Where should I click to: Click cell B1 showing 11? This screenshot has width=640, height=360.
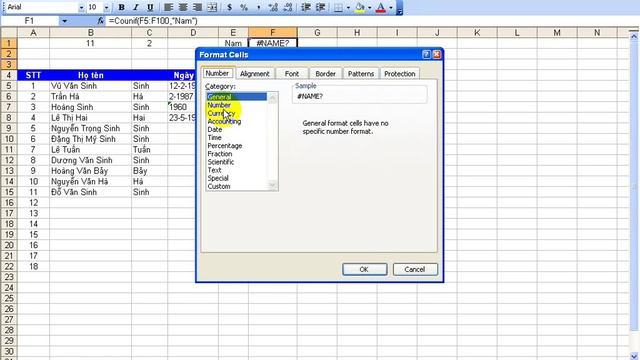tap(91, 43)
